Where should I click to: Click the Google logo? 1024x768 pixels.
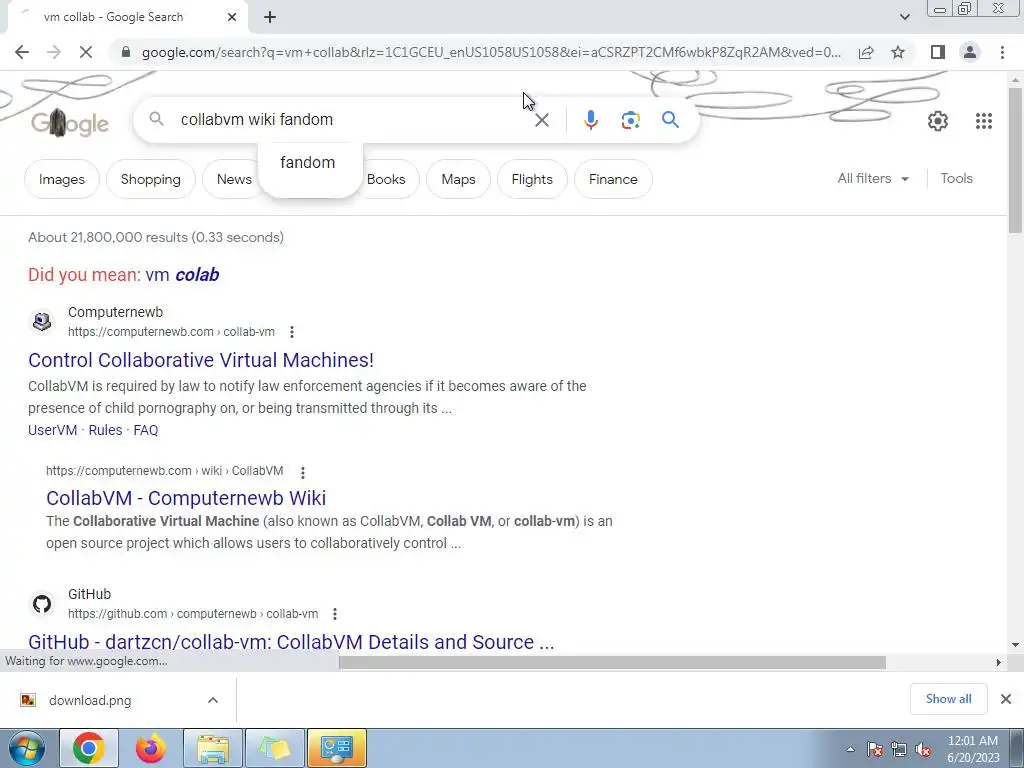pos(70,123)
